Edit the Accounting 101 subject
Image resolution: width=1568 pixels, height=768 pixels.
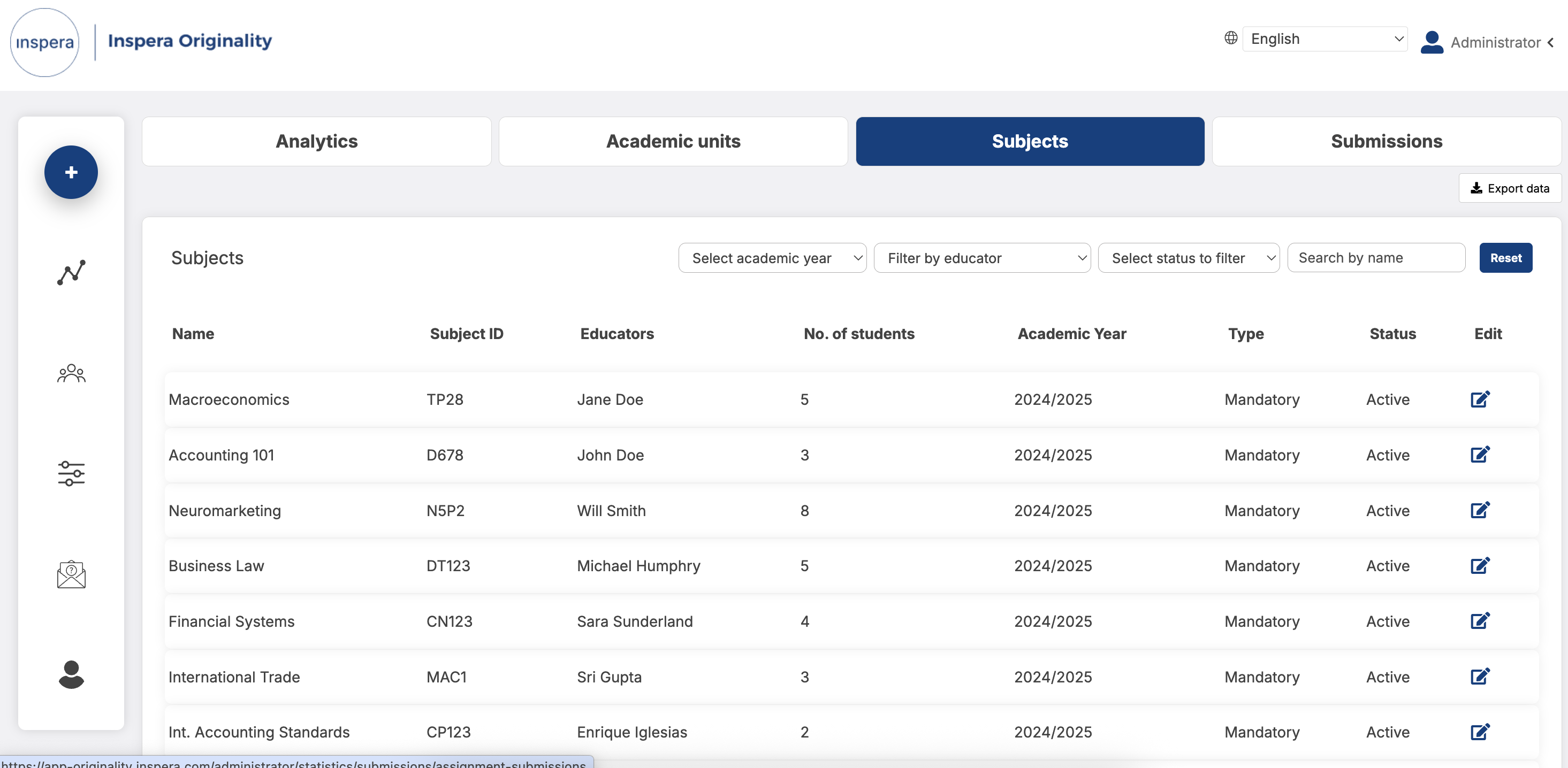tap(1480, 455)
